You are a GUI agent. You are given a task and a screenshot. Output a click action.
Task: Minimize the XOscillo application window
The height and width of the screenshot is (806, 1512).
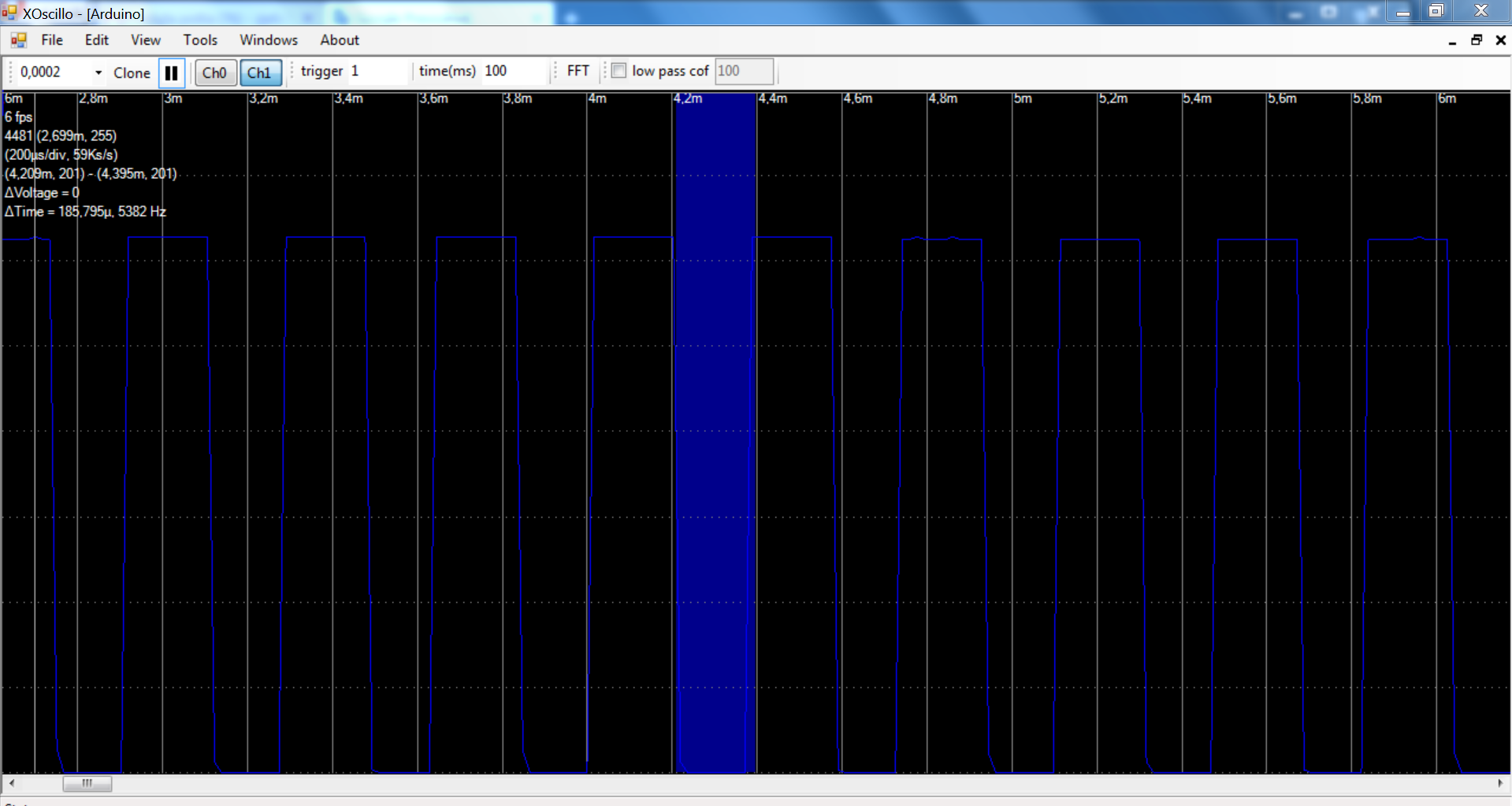(x=1402, y=12)
